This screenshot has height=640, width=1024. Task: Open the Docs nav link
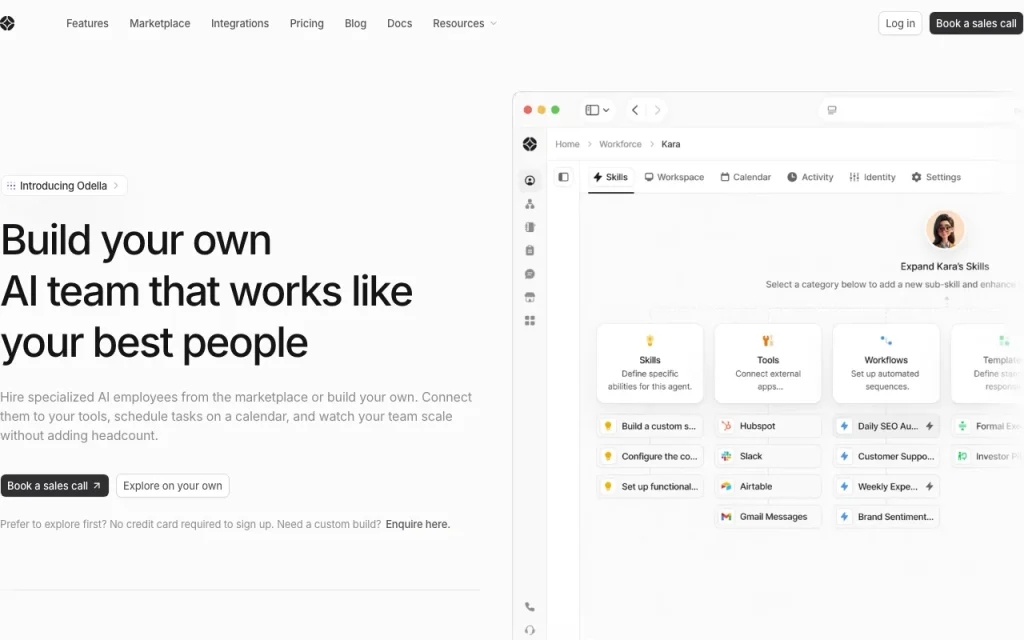tap(400, 24)
